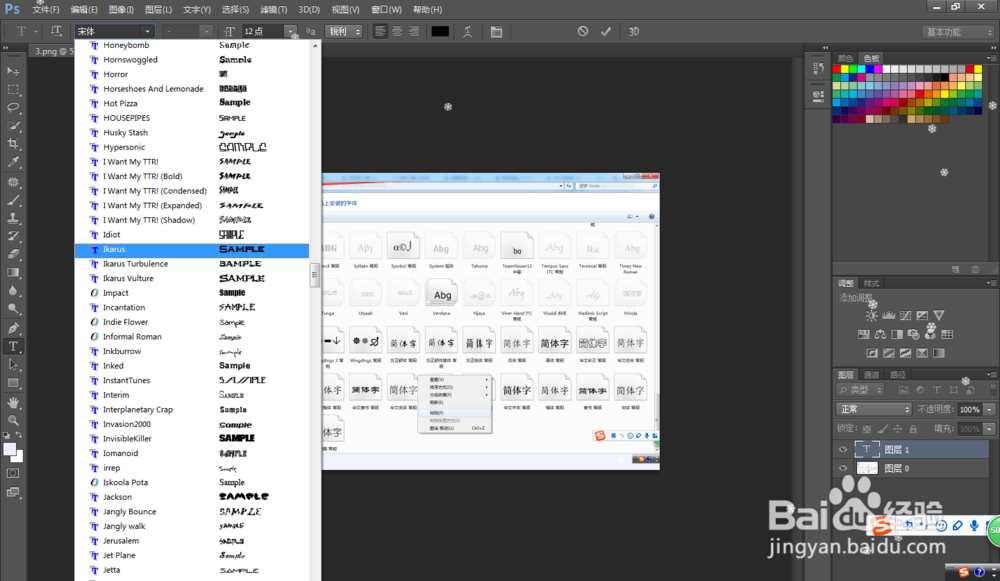Open the blend mode dropdown 正常
Screen dimensions: 1000x581
[873, 409]
